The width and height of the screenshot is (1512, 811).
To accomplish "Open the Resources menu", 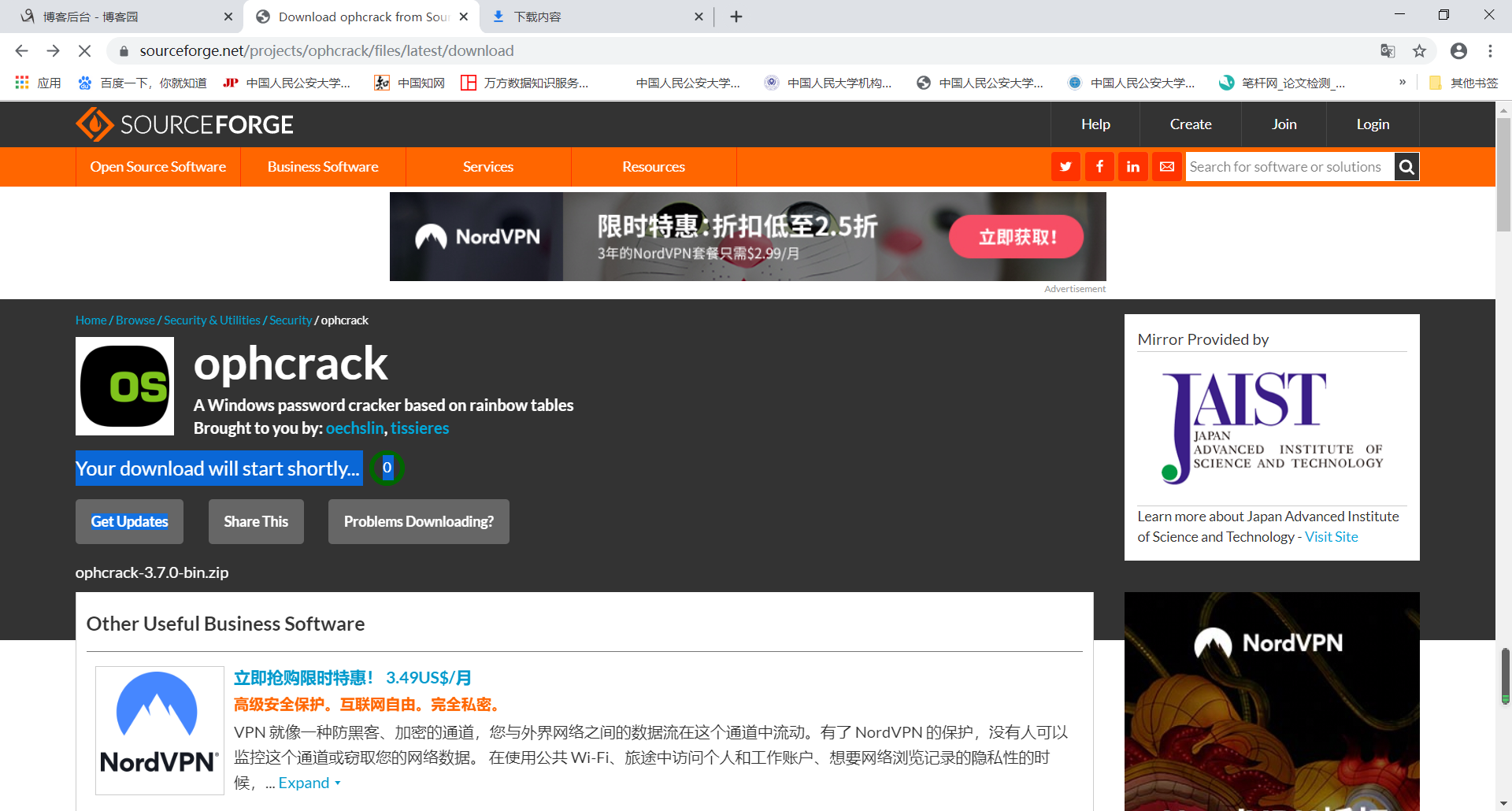I will point(654,167).
